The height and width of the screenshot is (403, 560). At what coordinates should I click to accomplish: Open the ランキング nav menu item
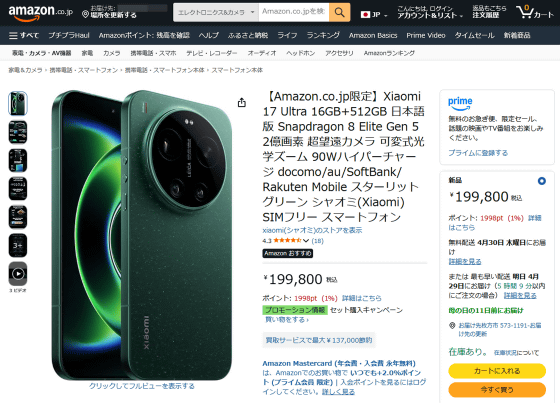[x=323, y=35]
